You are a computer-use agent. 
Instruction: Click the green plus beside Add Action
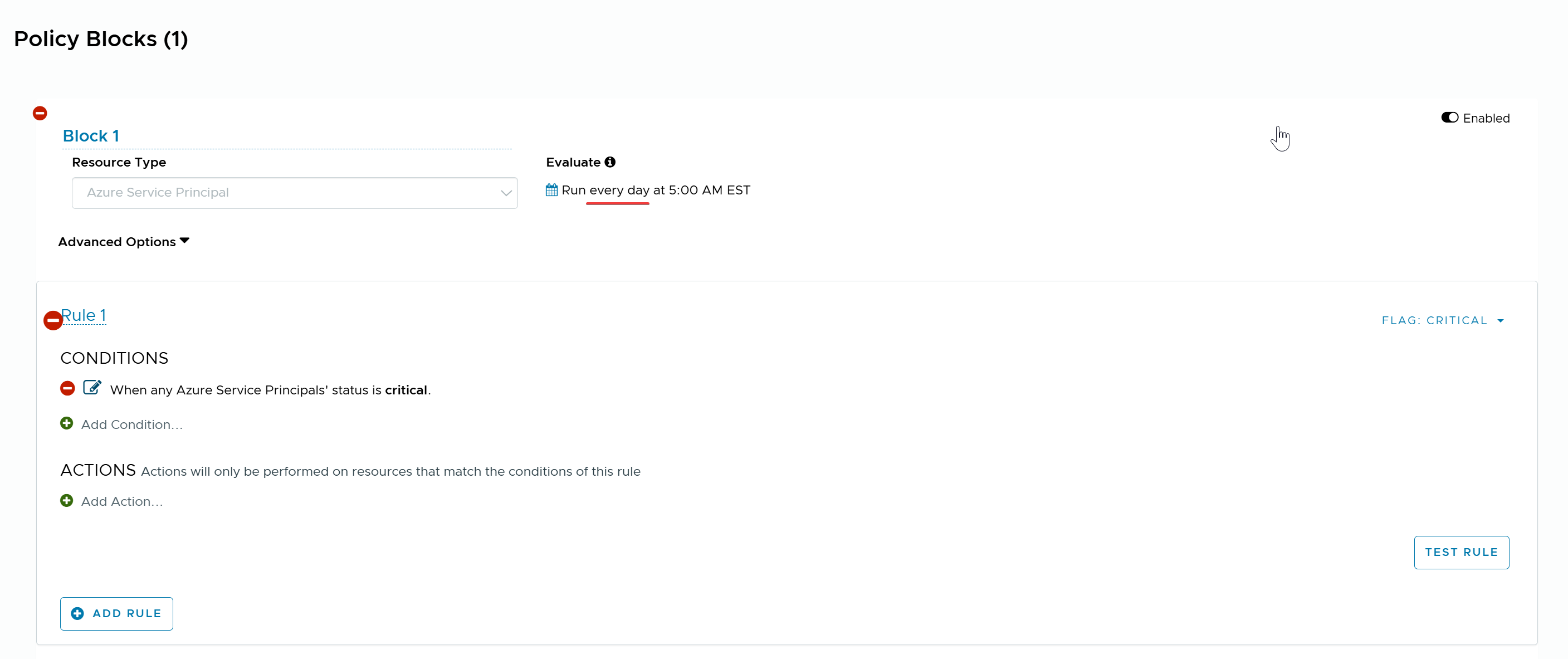pos(67,501)
